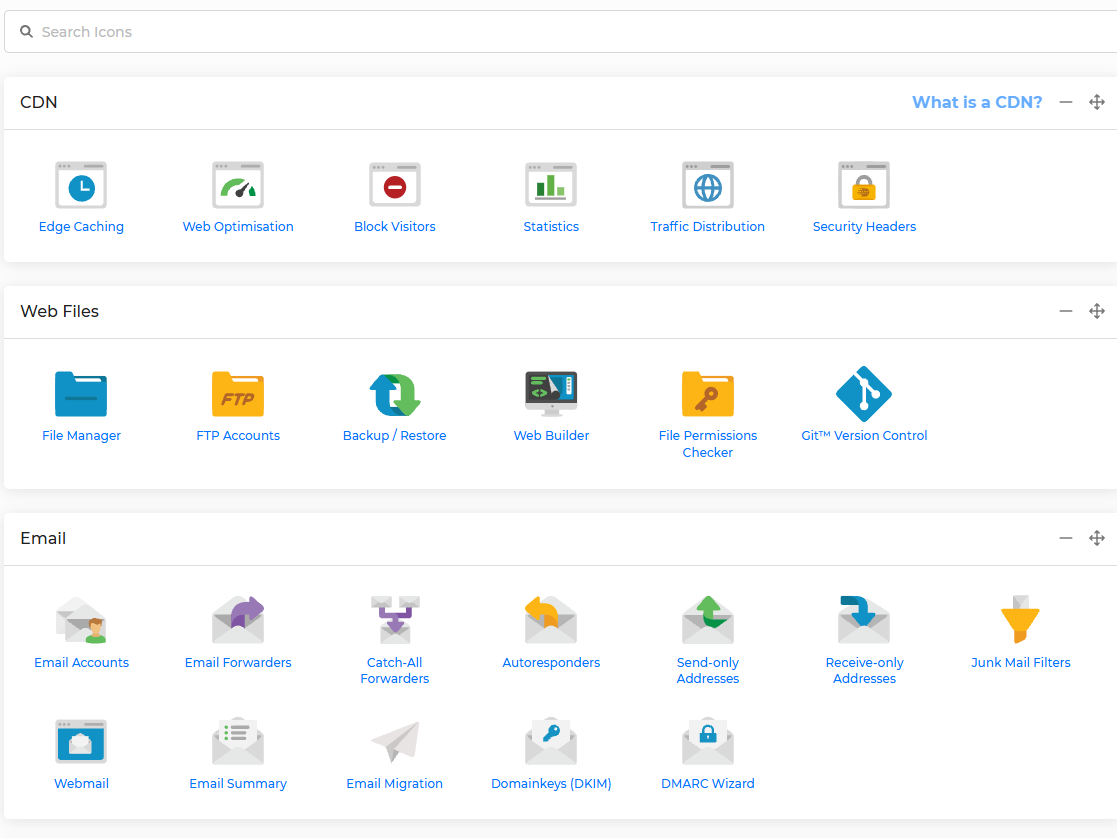1117x838 pixels.
Task: Click the Web Files section move handle
Action: pyautogui.click(x=1097, y=311)
